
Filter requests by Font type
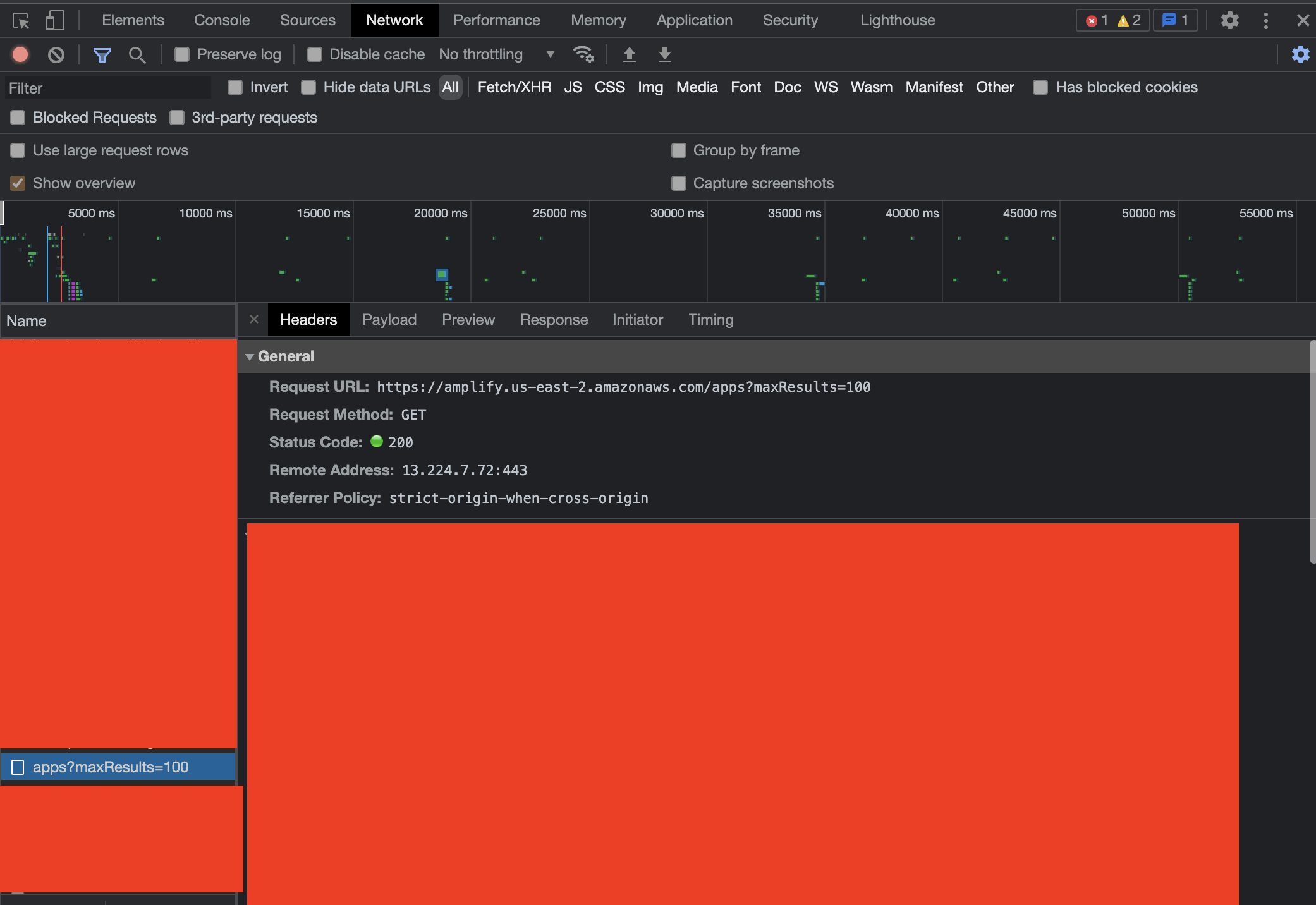[745, 87]
